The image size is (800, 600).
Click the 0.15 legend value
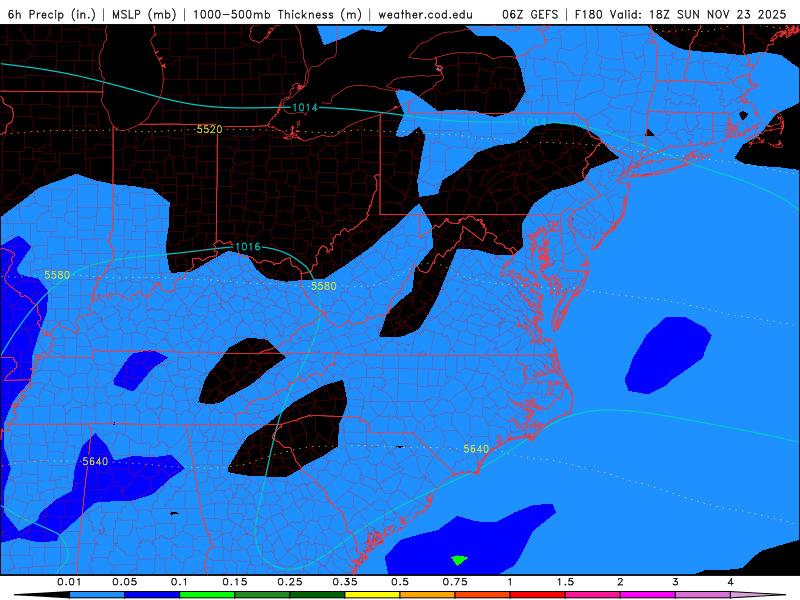[x=235, y=582]
